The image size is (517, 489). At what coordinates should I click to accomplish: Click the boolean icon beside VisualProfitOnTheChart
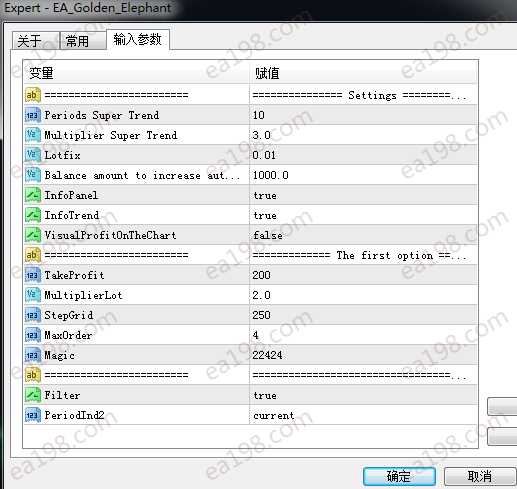point(33,235)
